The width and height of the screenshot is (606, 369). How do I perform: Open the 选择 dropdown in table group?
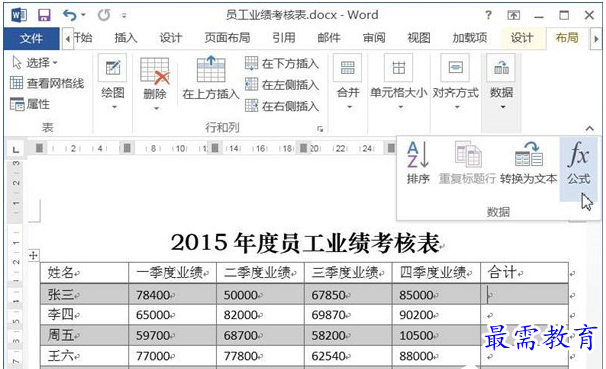pos(36,63)
